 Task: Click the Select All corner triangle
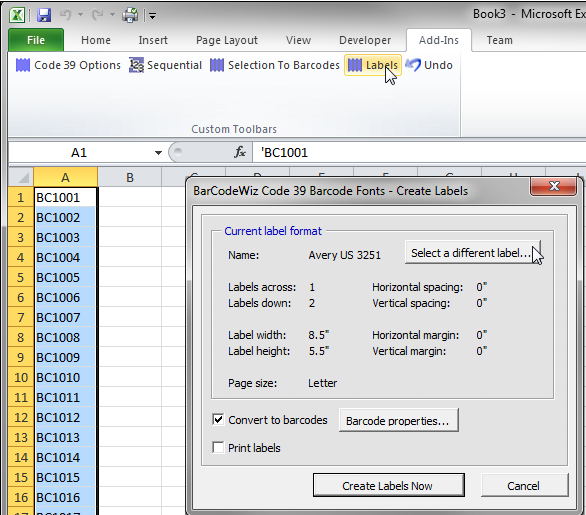[21, 177]
